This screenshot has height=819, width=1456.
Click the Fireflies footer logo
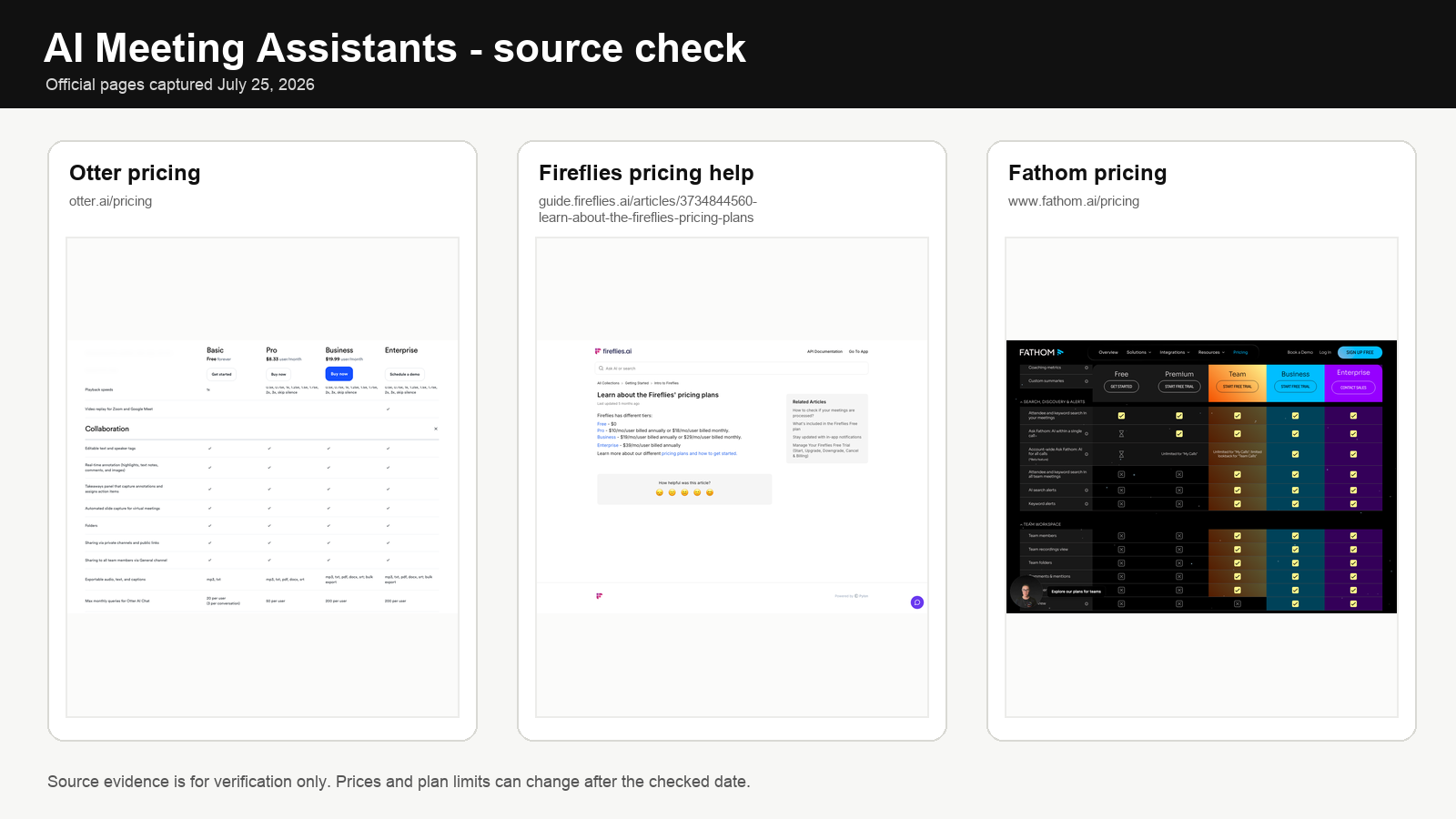[x=599, y=596]
